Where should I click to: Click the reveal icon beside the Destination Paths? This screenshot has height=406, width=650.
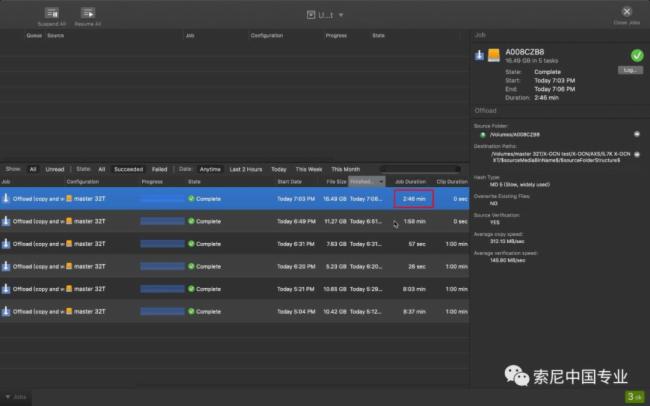[636, 153]
